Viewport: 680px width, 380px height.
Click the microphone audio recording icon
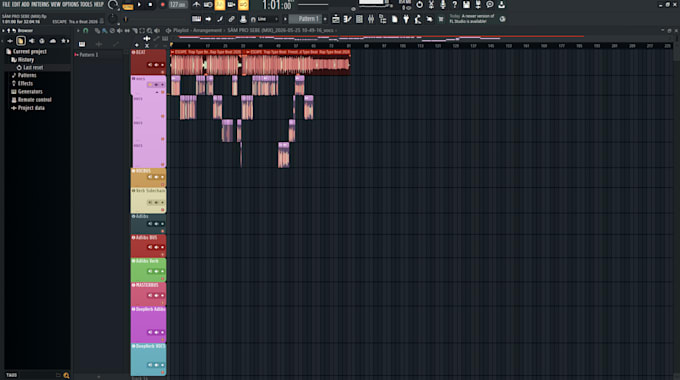(x=443, y=5)
